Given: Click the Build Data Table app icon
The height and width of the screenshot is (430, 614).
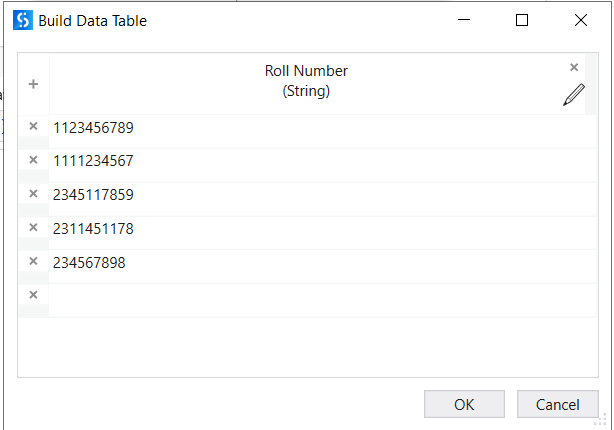Looking at the screenshot, I should pos(23,20).
